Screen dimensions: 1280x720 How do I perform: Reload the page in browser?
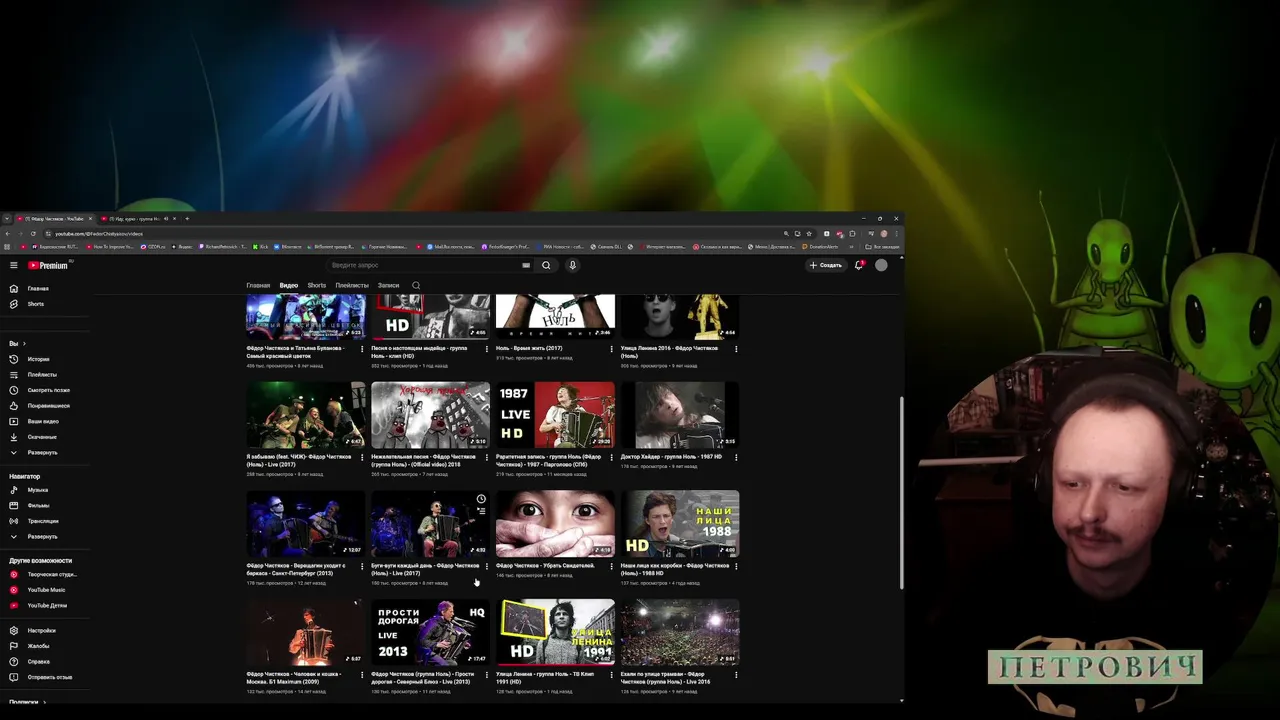(33, 233)
